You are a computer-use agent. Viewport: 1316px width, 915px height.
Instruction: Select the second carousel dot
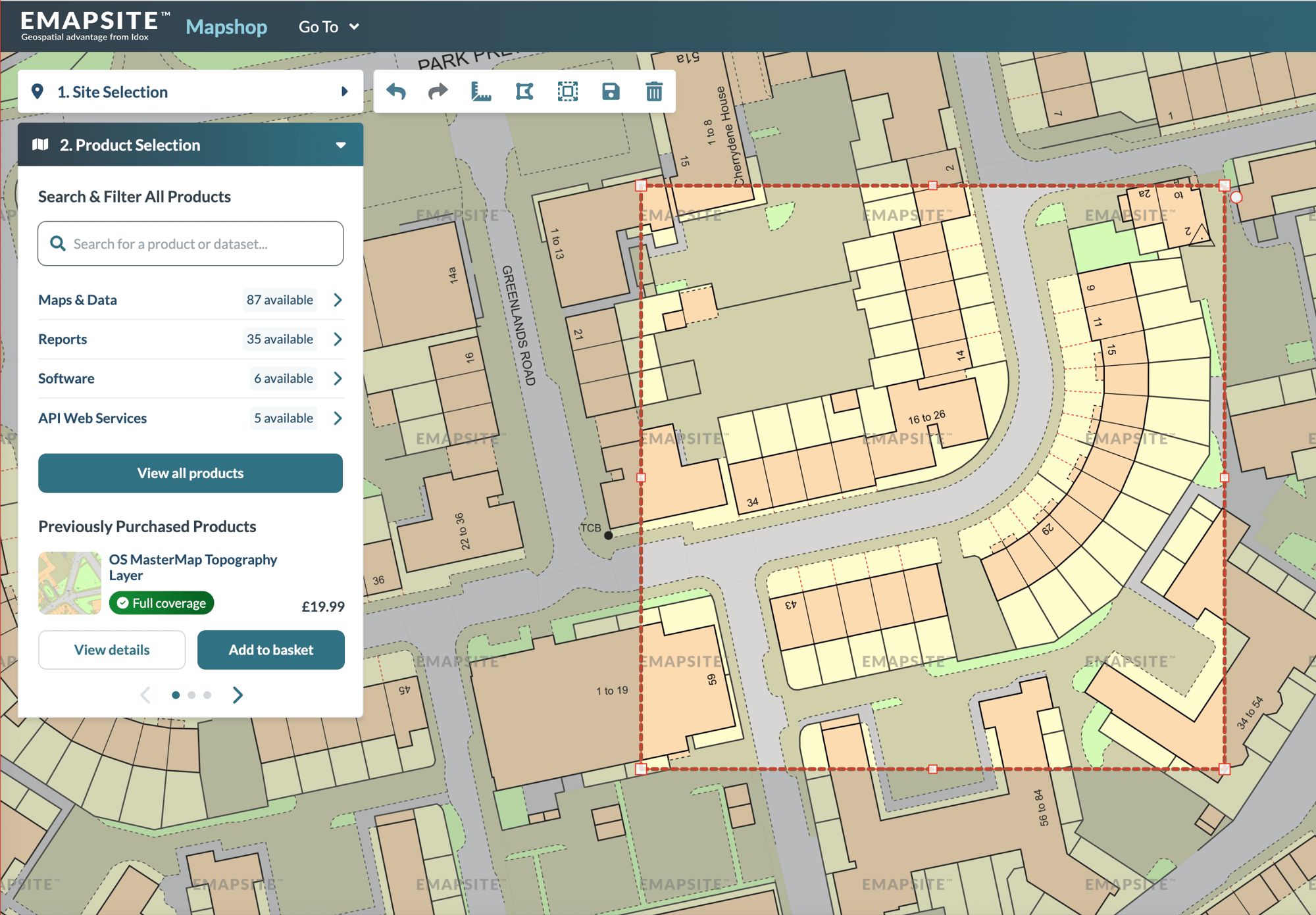tap(191, 695)
